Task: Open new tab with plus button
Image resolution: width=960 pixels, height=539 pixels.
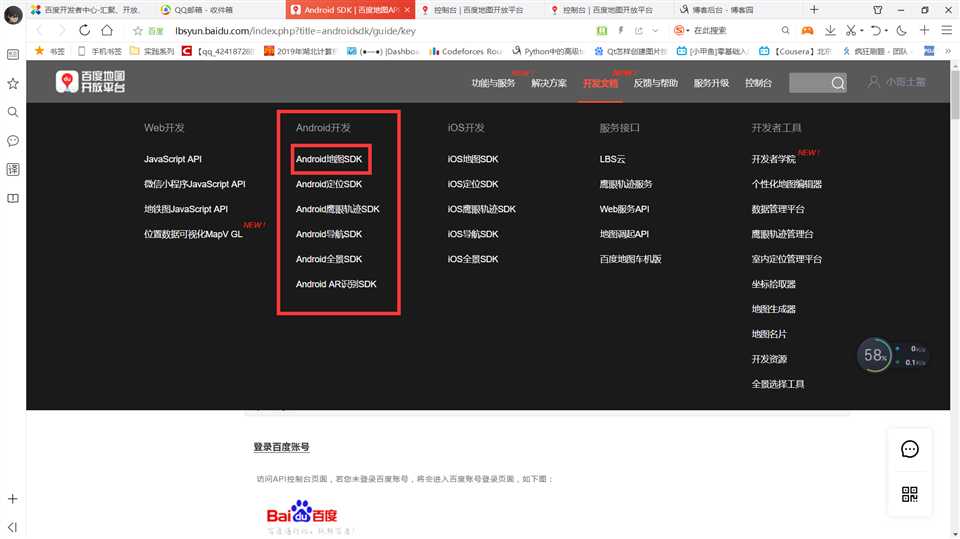Action: coord(814,9)
